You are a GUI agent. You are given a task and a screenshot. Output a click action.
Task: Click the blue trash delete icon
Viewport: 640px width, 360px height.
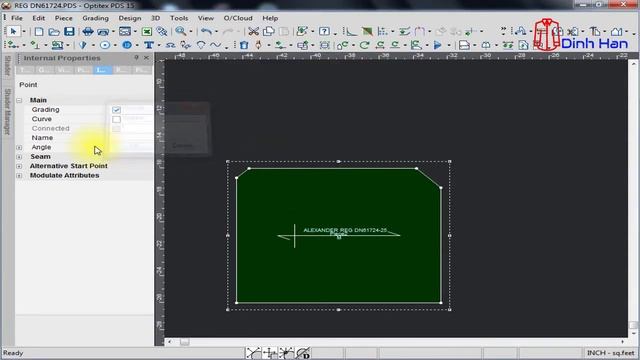244,45
